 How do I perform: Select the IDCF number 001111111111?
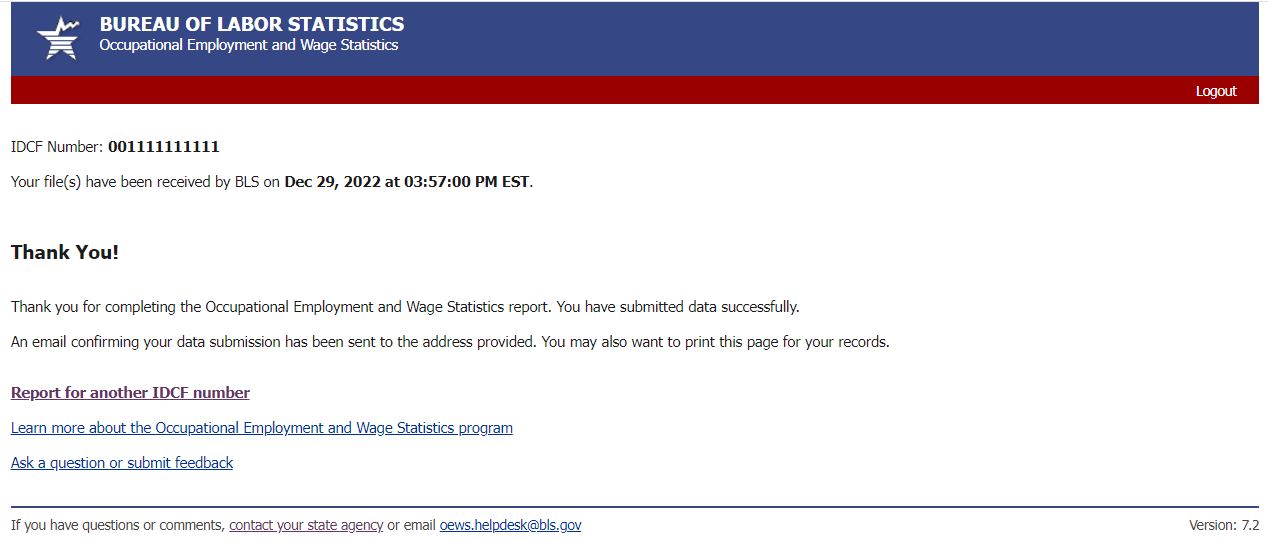coord(164,147)
